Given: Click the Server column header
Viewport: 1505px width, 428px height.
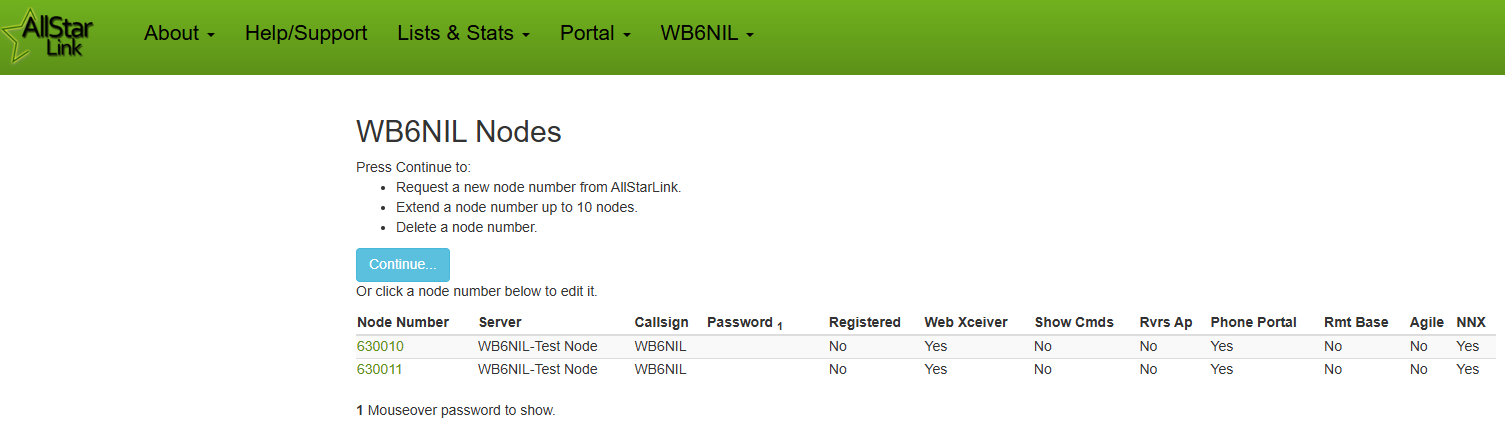Looking at the screenshot, I should tap(500, 322).
